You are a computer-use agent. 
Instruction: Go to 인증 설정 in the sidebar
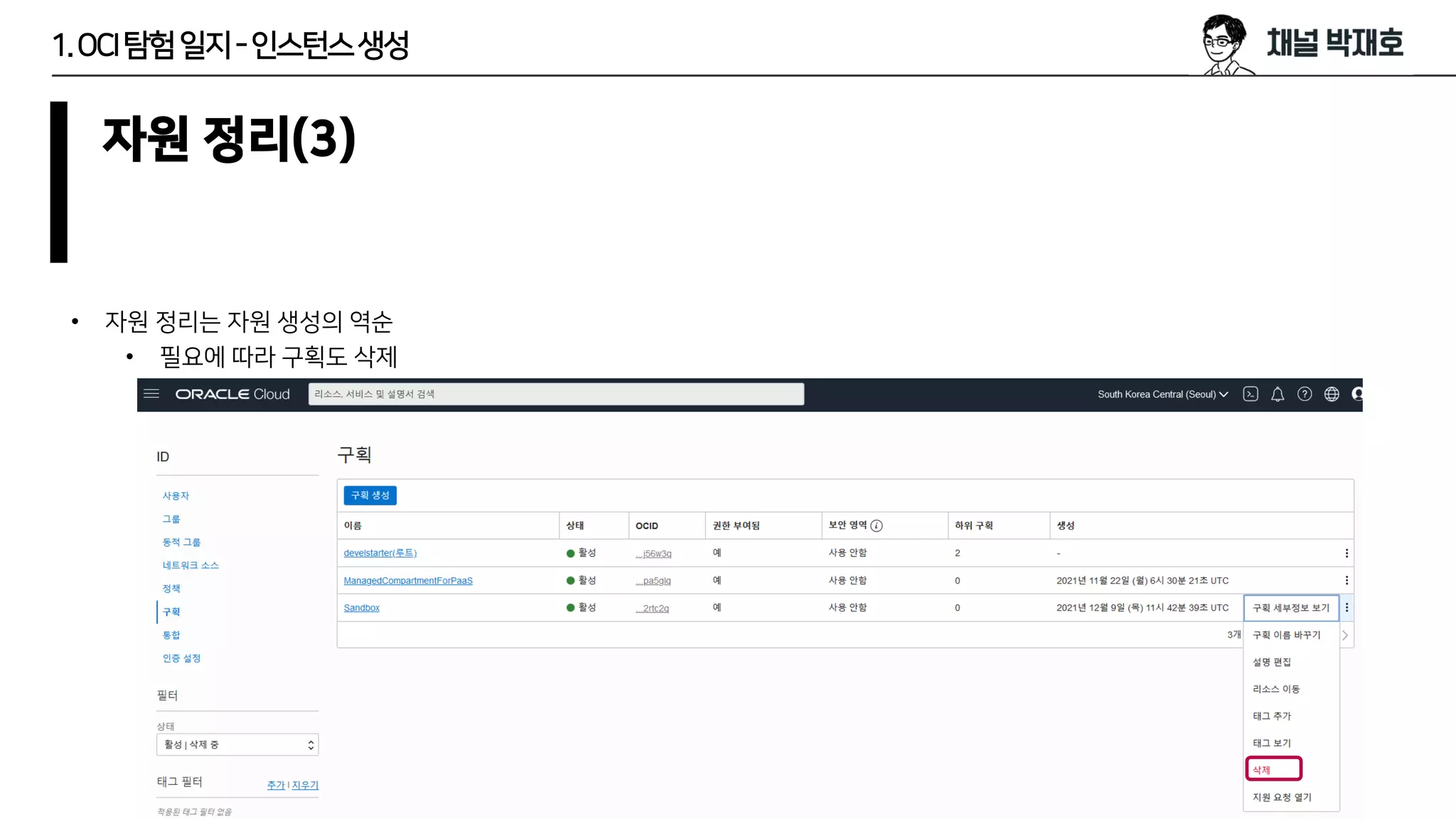pyautogui.click(x=181, y=658)
